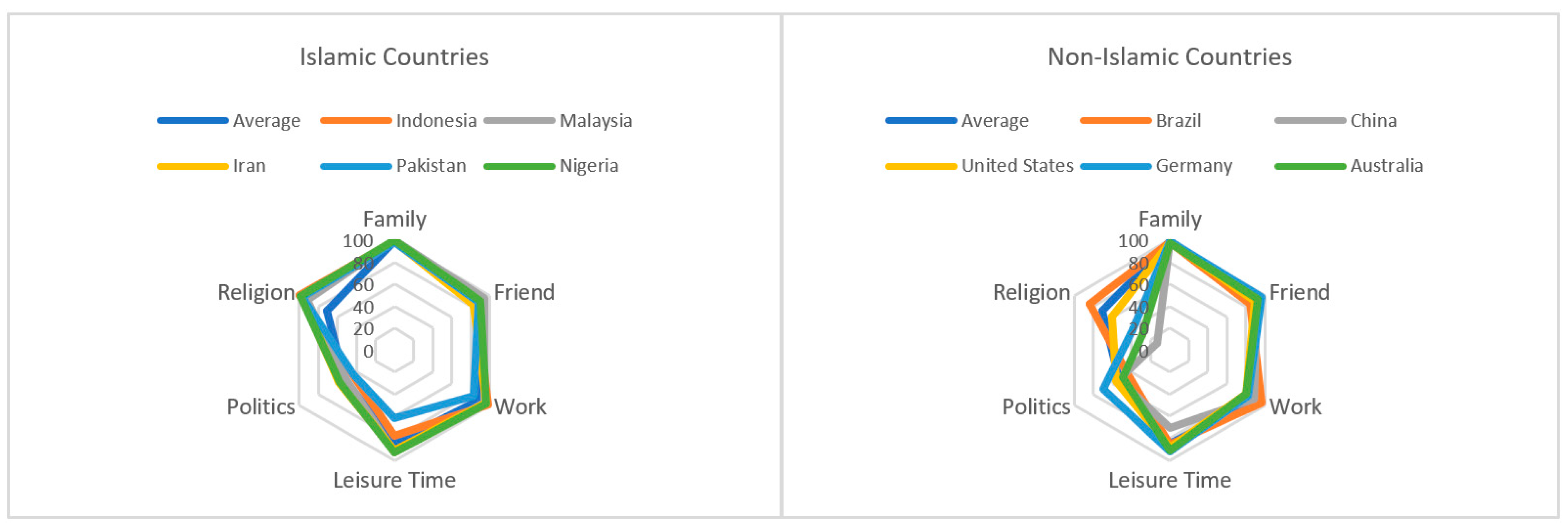The height and width of the screenshot is (532, 1568).
Task: Select the Brazil legend label
Action: point(1178,121)
